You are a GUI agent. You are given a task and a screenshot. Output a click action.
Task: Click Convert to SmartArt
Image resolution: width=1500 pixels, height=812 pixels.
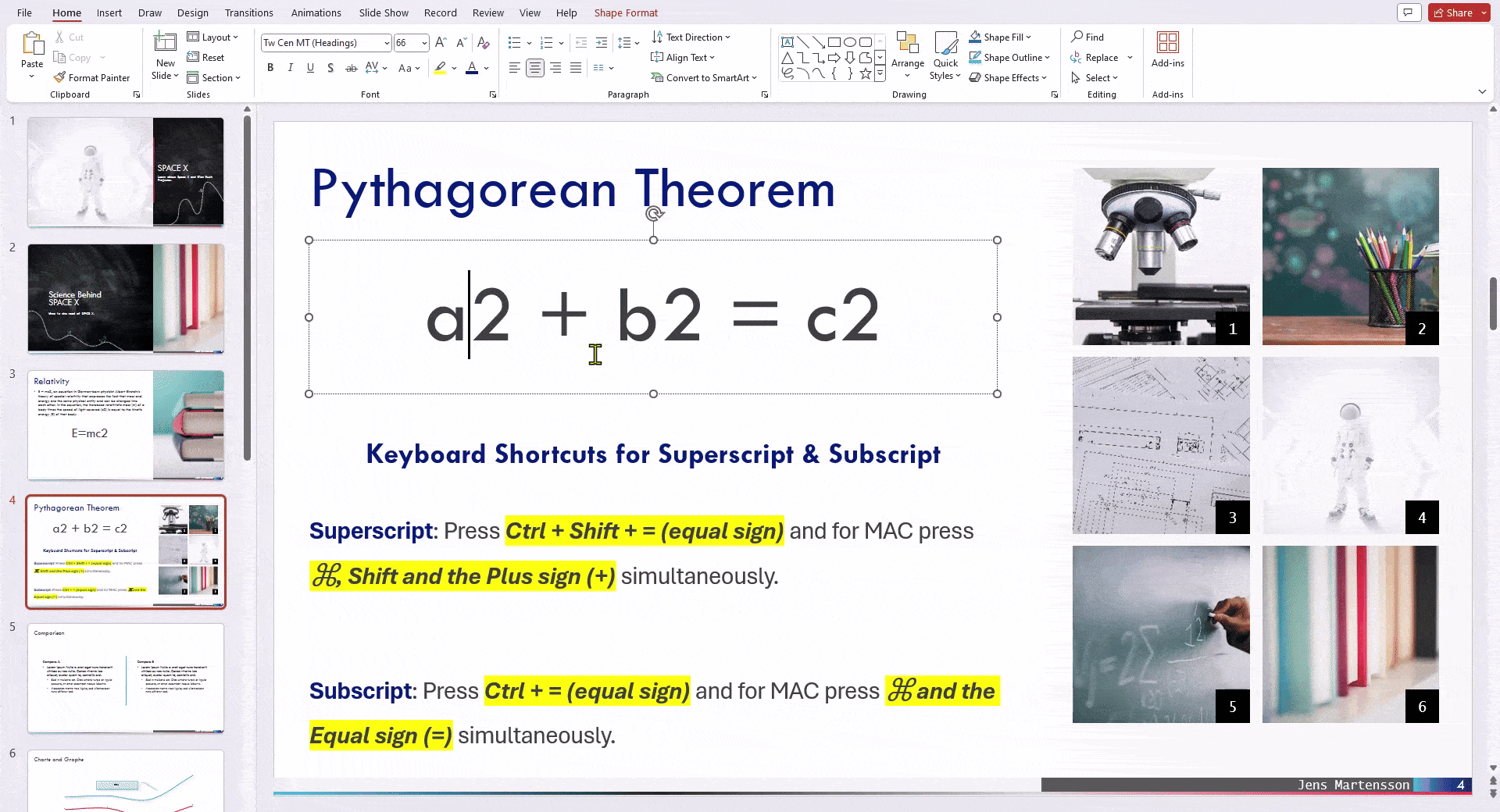703,77
